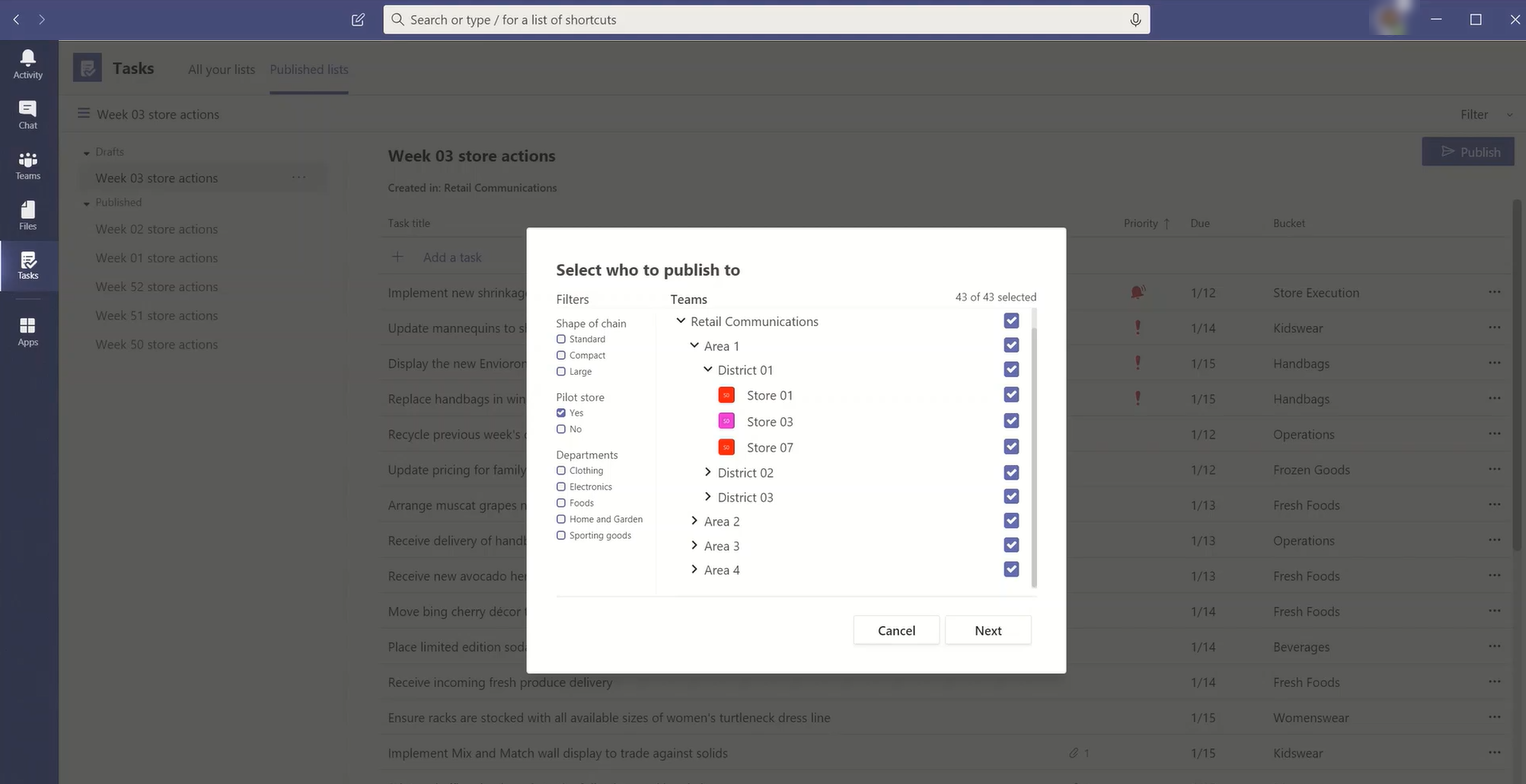Check the Sporting goods department filter
Screen dimensions: 1526x784
561,535
